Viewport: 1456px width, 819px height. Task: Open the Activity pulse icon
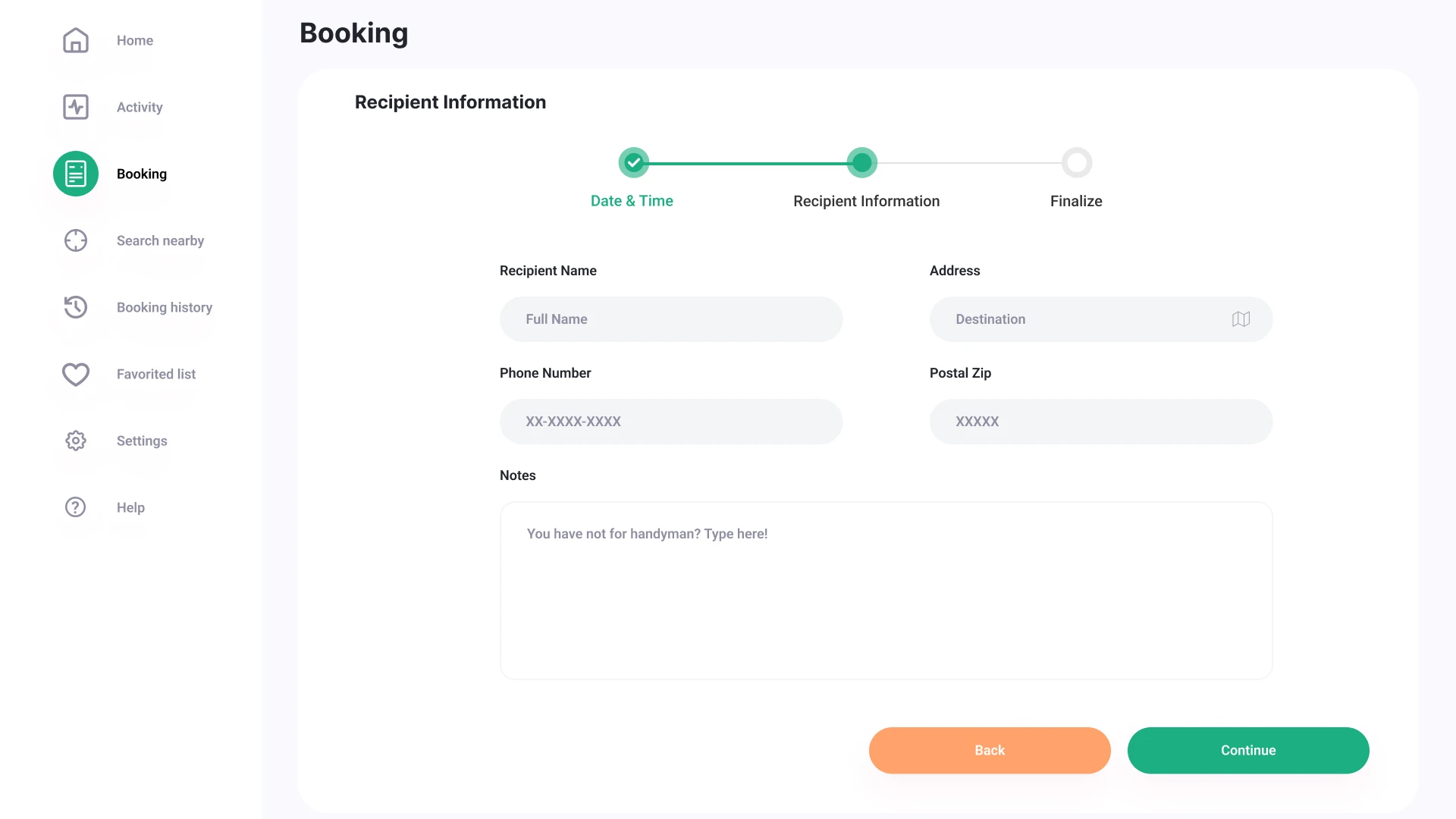(x=76, y=107)
